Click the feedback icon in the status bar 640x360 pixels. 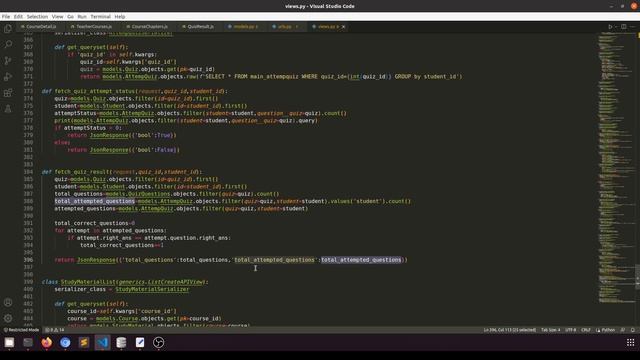click(x=622, y=330)
